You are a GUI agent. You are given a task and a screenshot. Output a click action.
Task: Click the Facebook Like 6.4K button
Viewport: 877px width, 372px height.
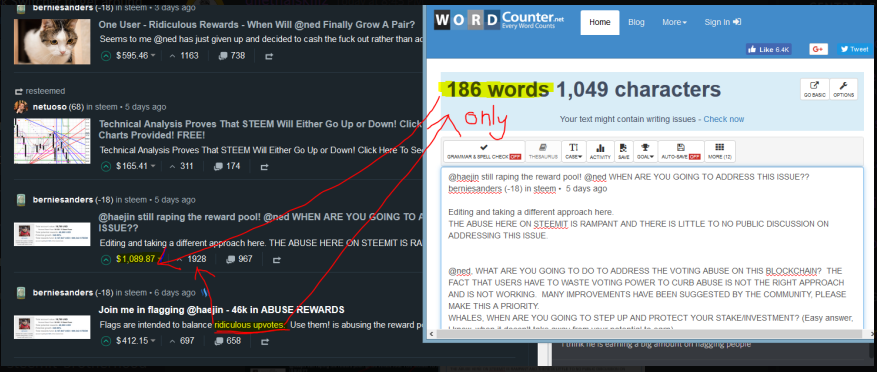[x=769, y=49]
